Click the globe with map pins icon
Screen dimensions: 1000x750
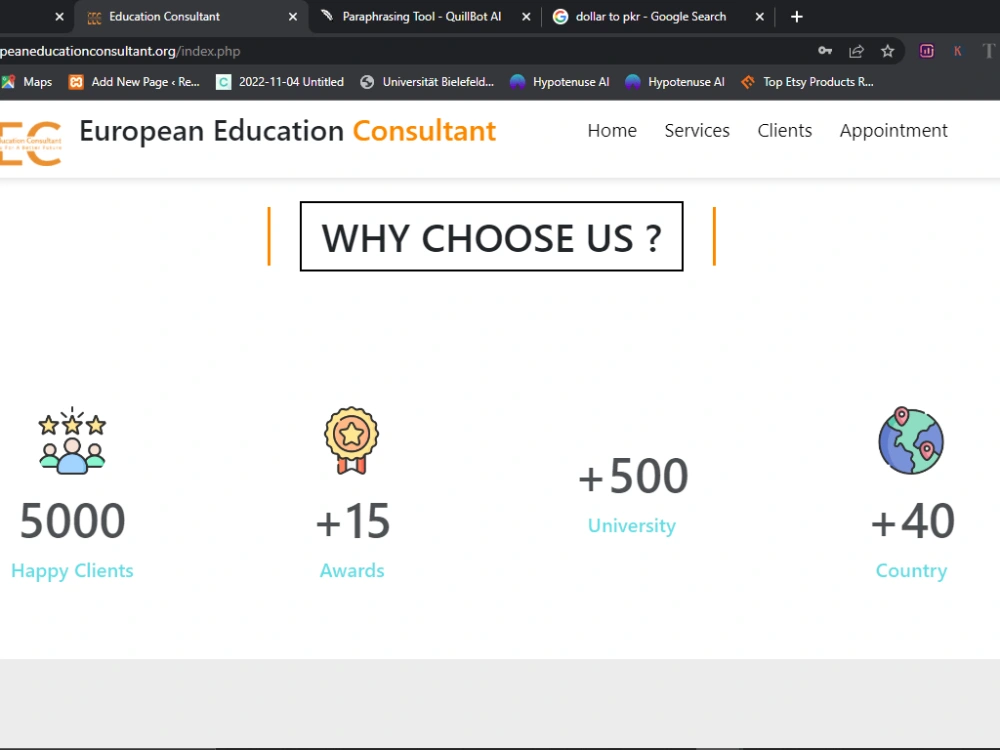[911, 441]
